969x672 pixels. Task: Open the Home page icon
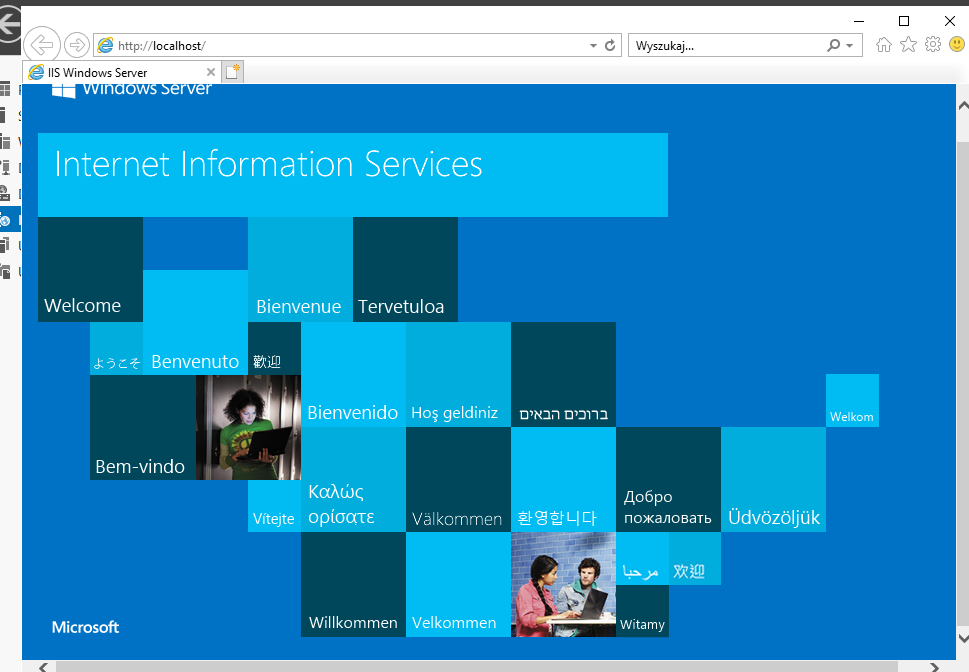pos(884,45)
